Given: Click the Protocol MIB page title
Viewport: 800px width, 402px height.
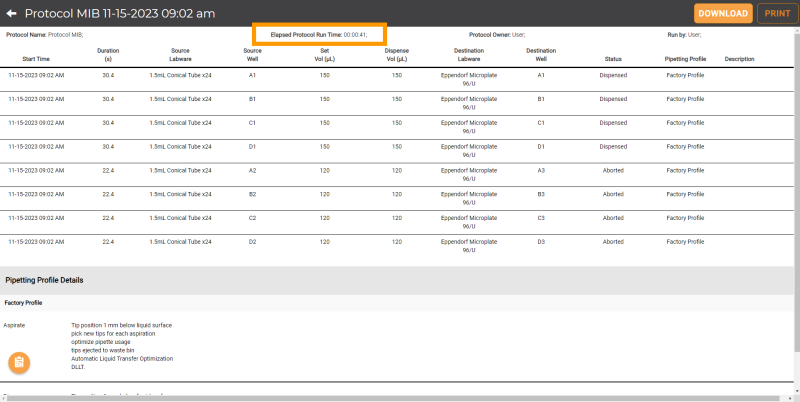Looking at the screenshot, I should [120, 14].
